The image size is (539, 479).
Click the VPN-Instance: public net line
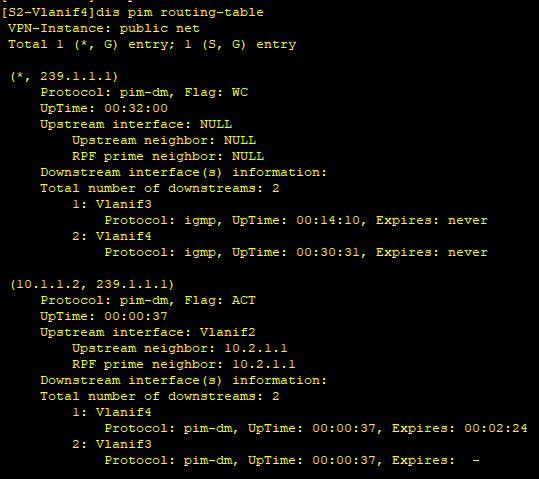tap(103, 29)
